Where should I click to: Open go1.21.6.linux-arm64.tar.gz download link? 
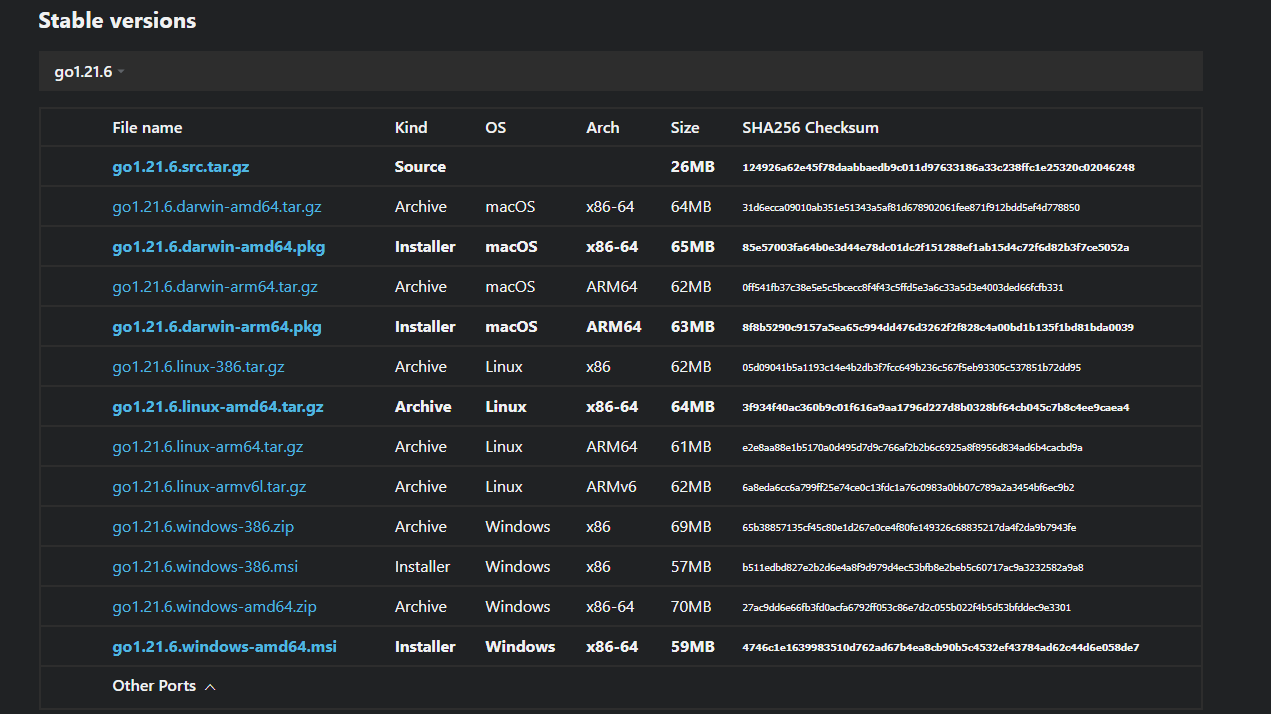[207, 446]
